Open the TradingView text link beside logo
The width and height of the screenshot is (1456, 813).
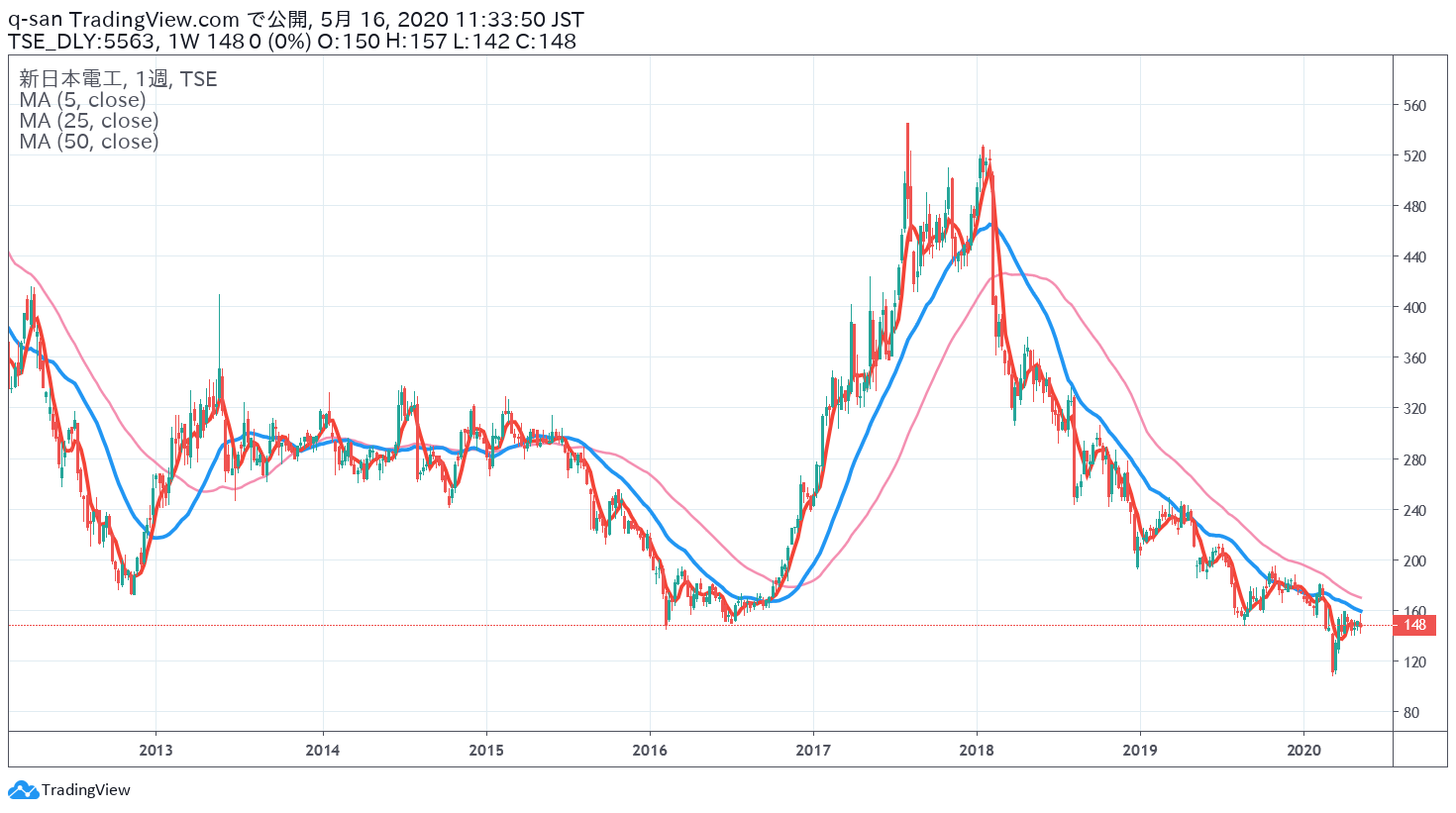tap(85, 790)
